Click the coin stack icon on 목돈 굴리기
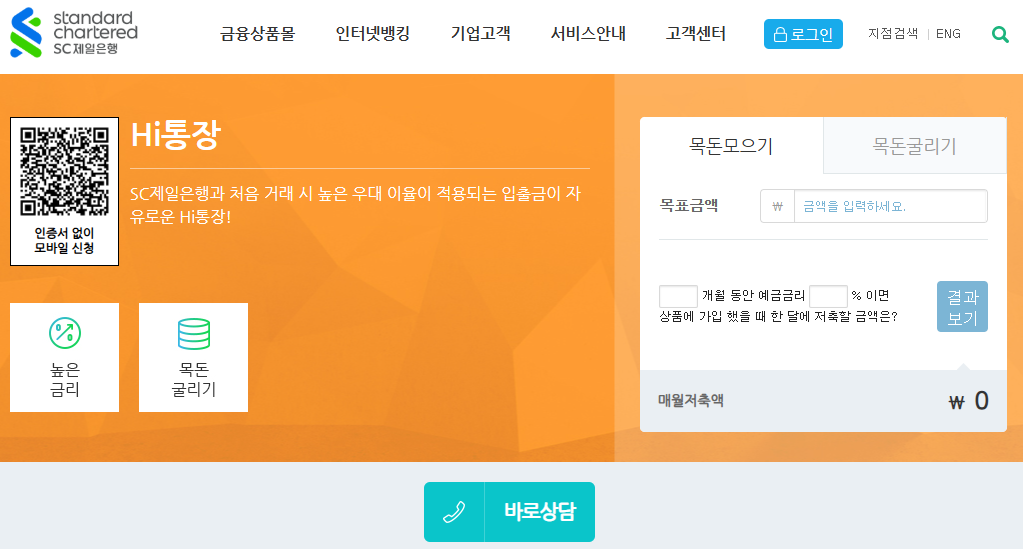This screenshot has width=1023, height=549. coord(194,334)
